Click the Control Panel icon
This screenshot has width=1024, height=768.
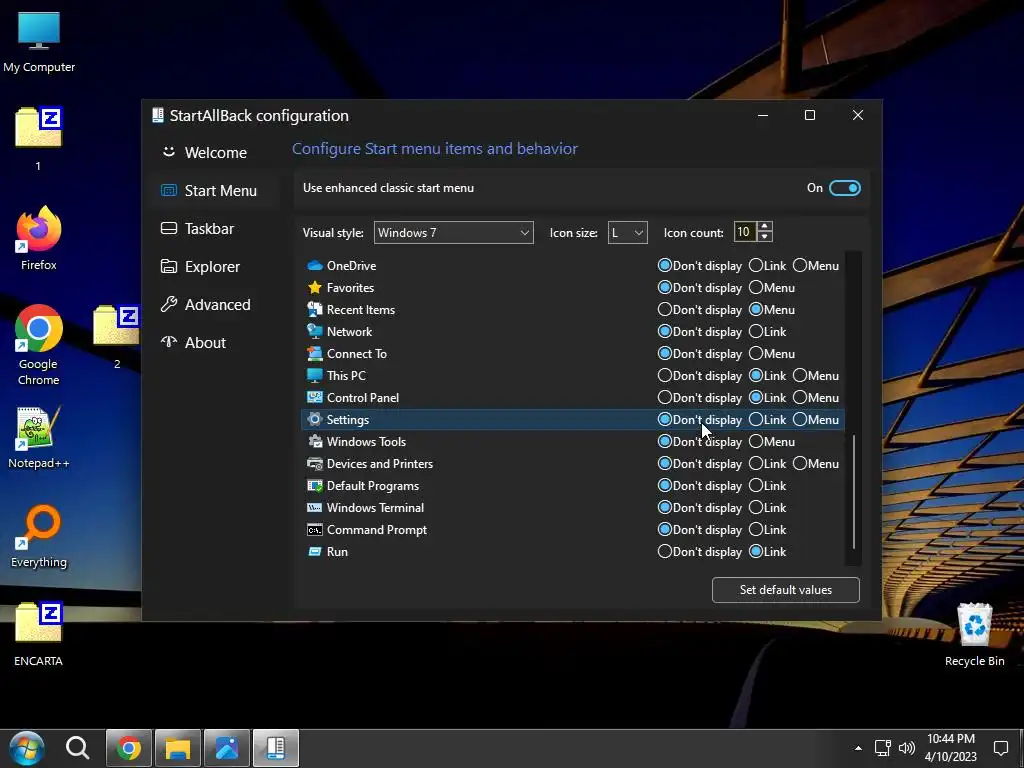[x=315, y=398]
